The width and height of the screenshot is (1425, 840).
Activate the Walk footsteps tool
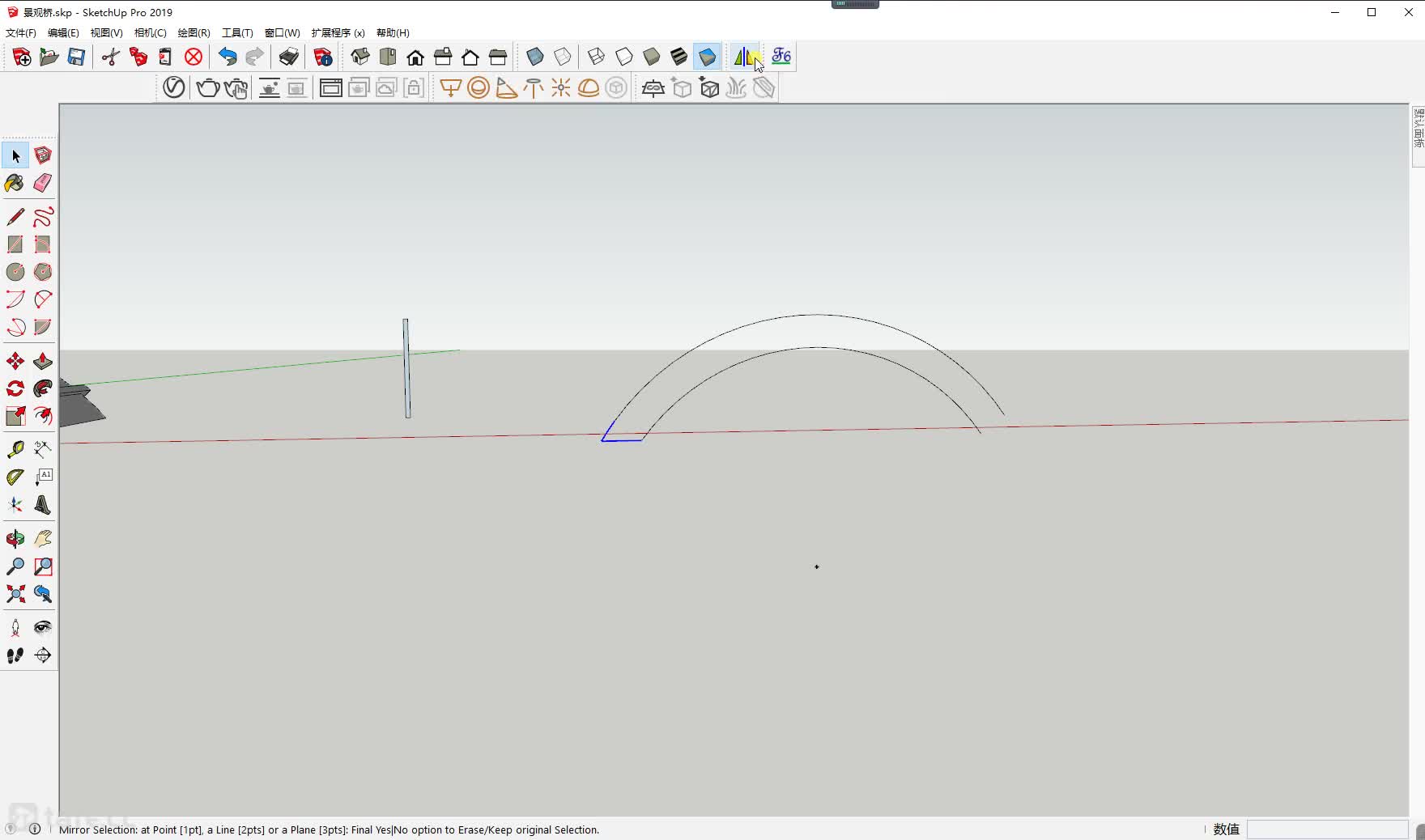coord(15,655)
